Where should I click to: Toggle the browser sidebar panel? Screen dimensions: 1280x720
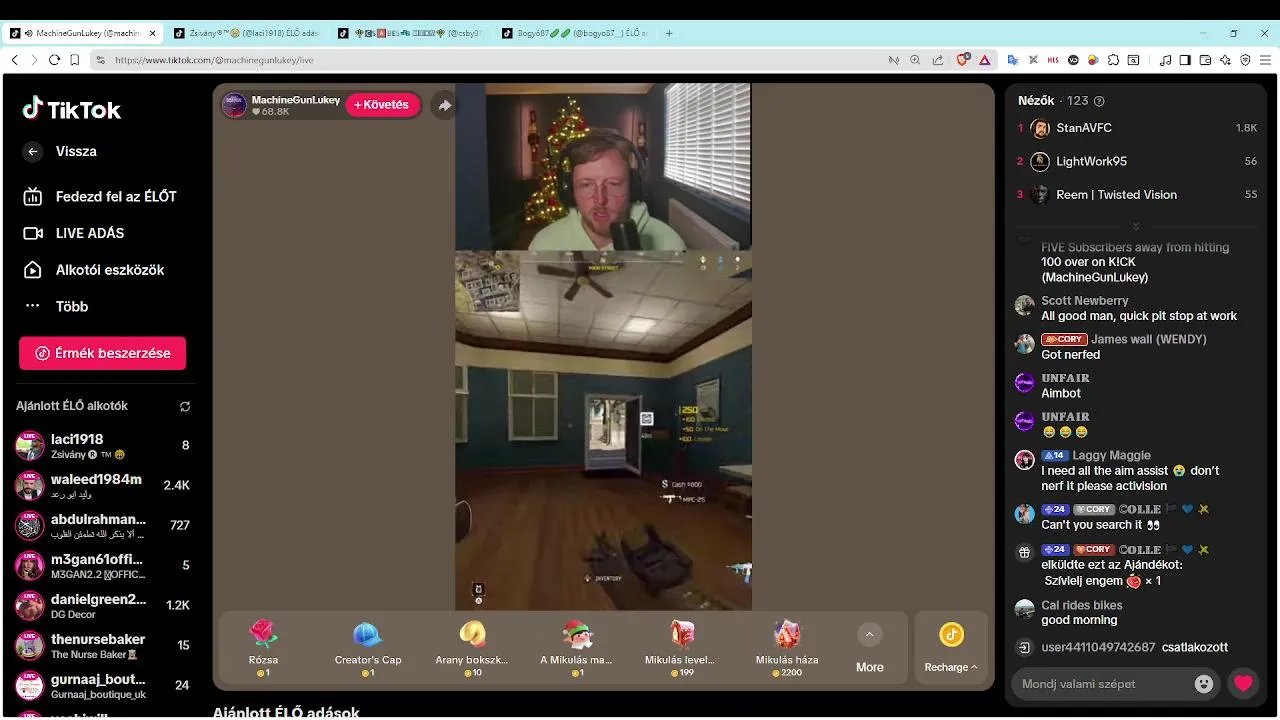(x=1185, y=60)
